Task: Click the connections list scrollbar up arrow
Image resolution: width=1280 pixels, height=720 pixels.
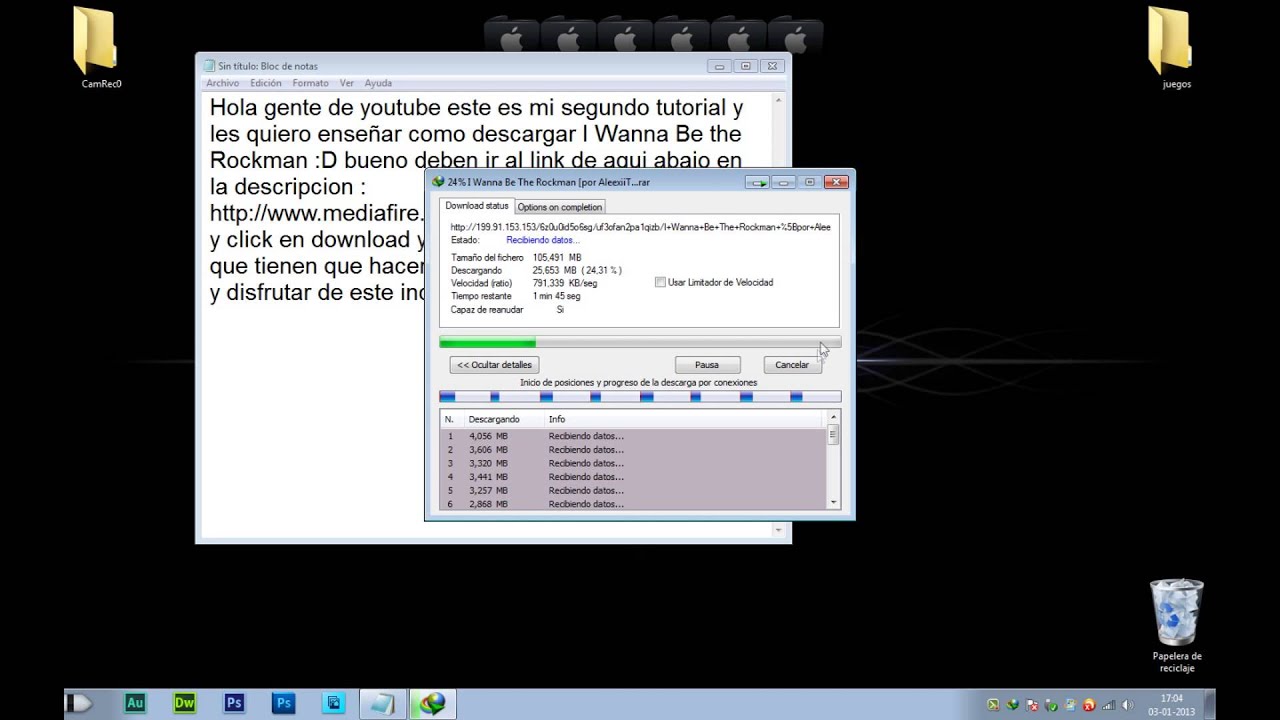Action: click(833, 417)
